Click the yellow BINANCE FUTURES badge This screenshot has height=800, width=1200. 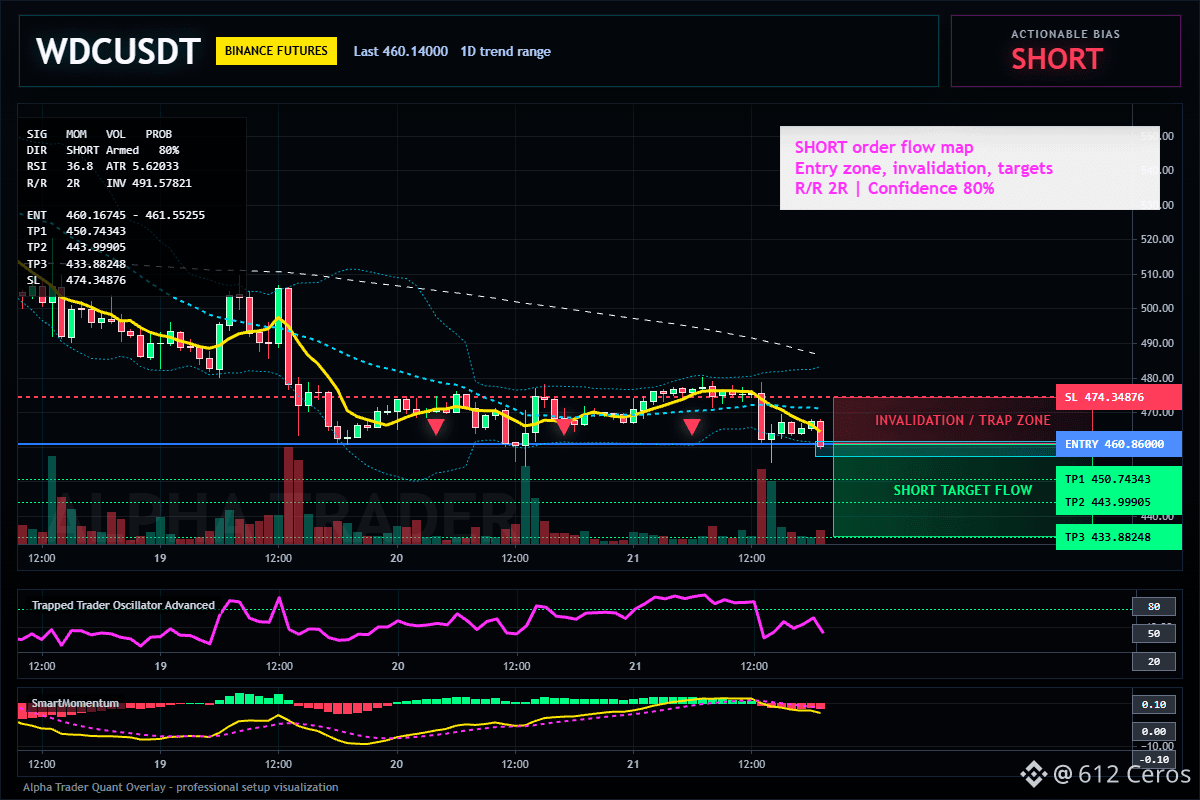coord(276,51)
